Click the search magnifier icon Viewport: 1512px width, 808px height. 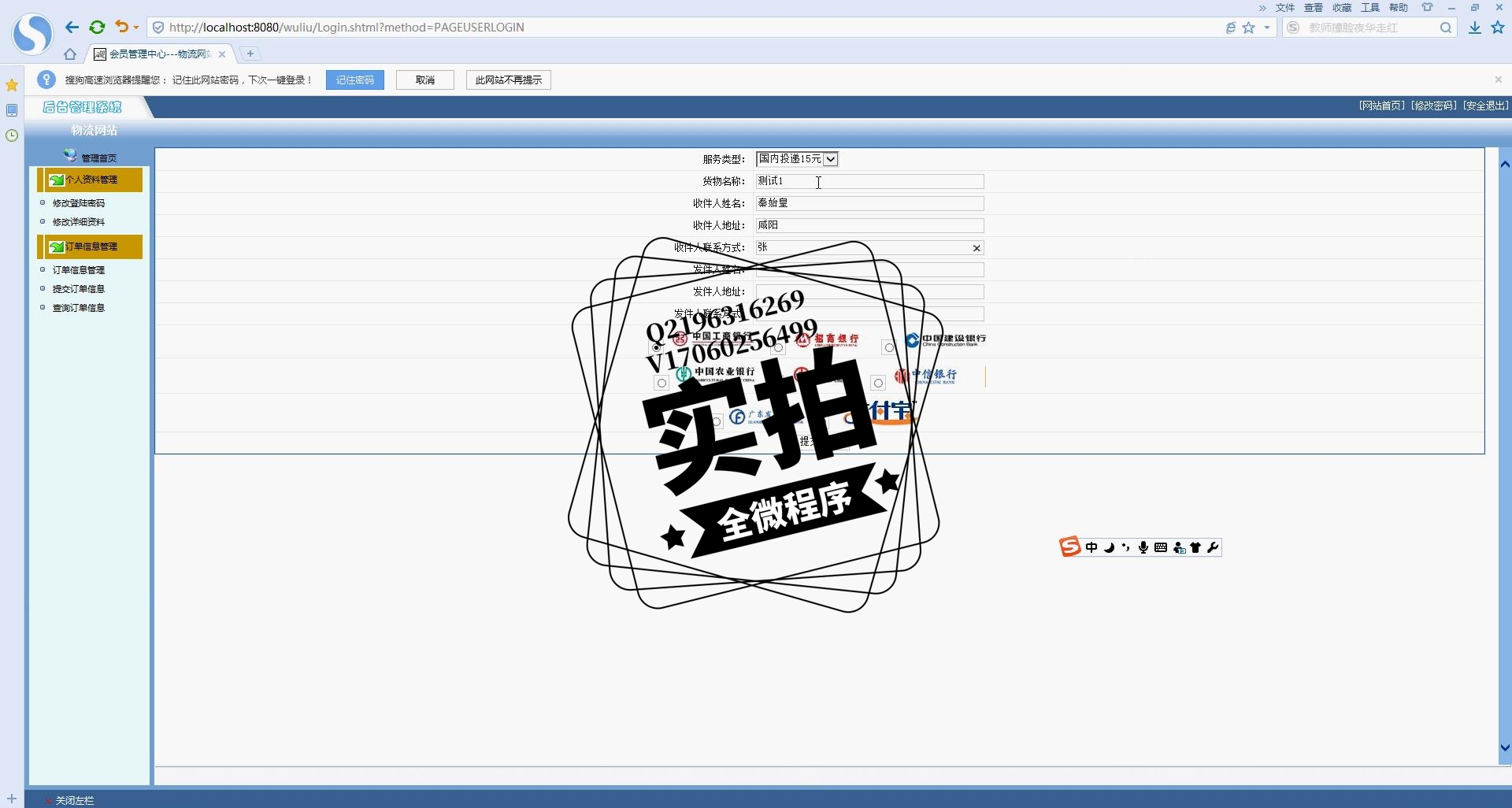[1446, 28]
